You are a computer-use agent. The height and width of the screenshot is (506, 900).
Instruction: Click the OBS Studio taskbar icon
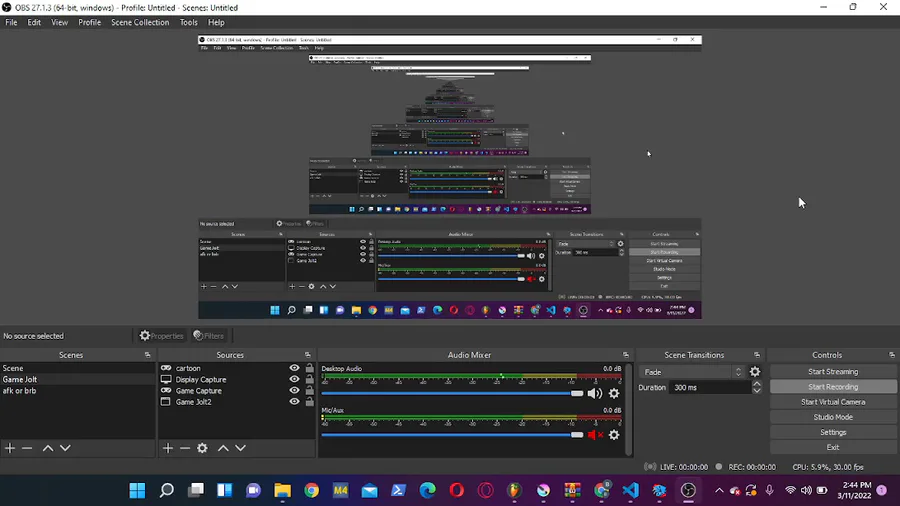tap(688, 491)
